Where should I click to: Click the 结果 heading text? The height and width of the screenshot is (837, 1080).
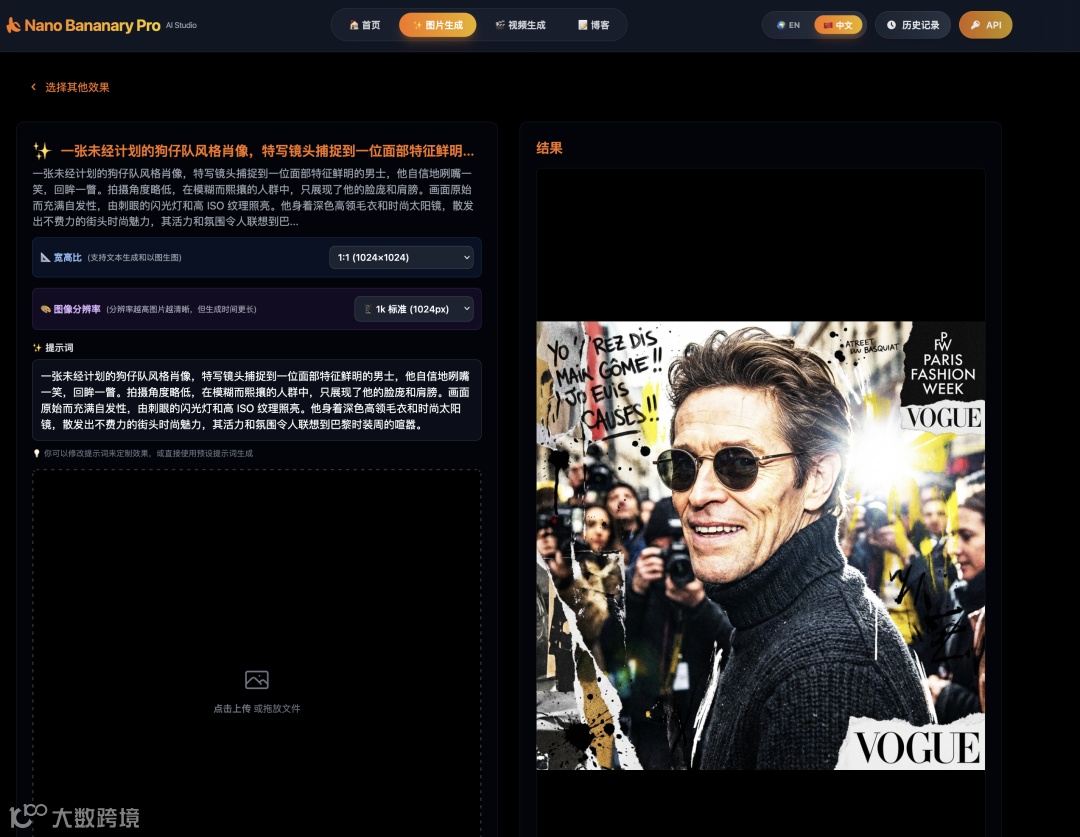click(549, 147)
